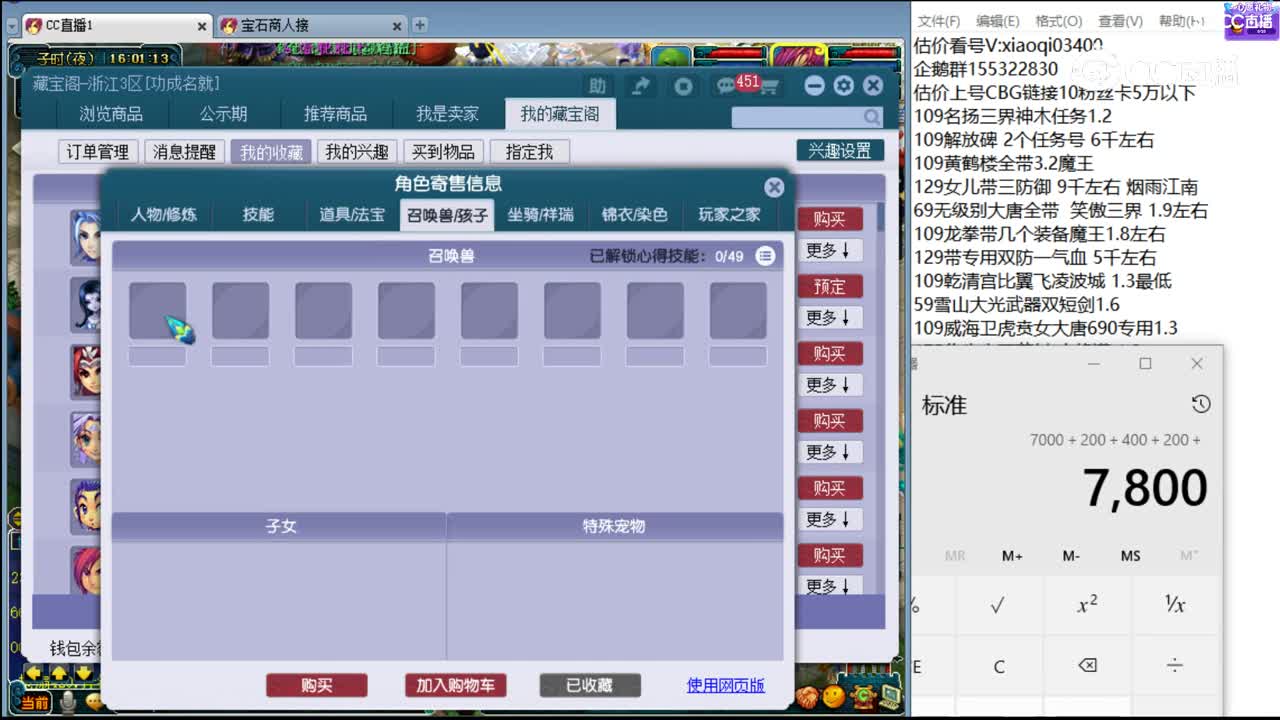Click the search magnifier icon
This screenshot has width=1280, height=720.
click(x=871, y=116)
